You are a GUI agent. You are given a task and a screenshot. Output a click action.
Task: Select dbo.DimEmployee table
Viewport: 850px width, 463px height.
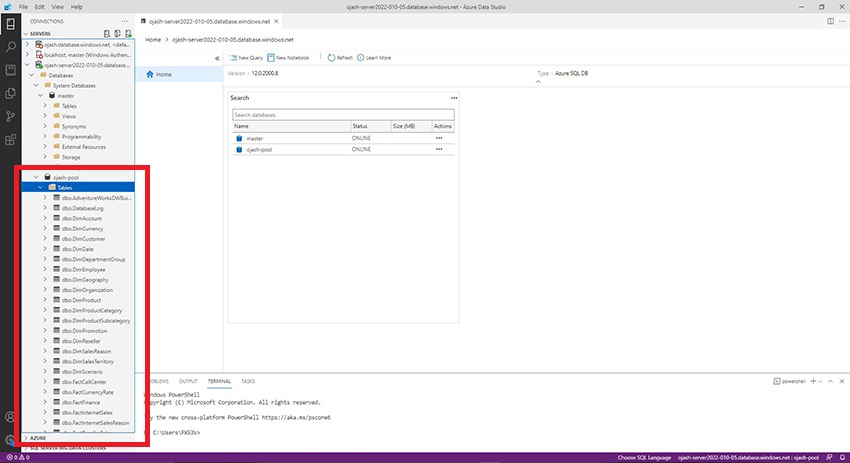(83, 269)
